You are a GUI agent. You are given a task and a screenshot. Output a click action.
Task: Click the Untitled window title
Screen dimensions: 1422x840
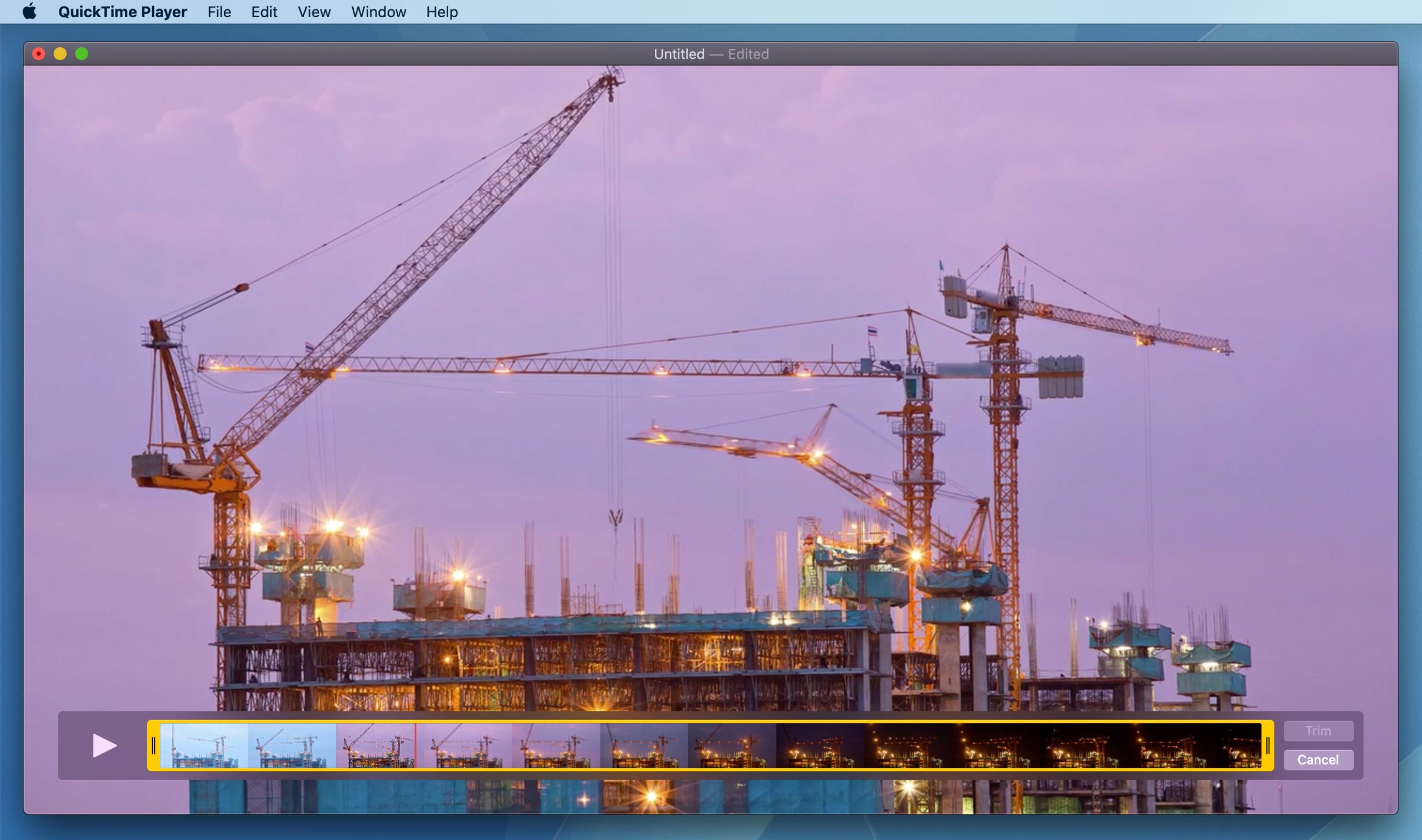(x=679, y=54)
